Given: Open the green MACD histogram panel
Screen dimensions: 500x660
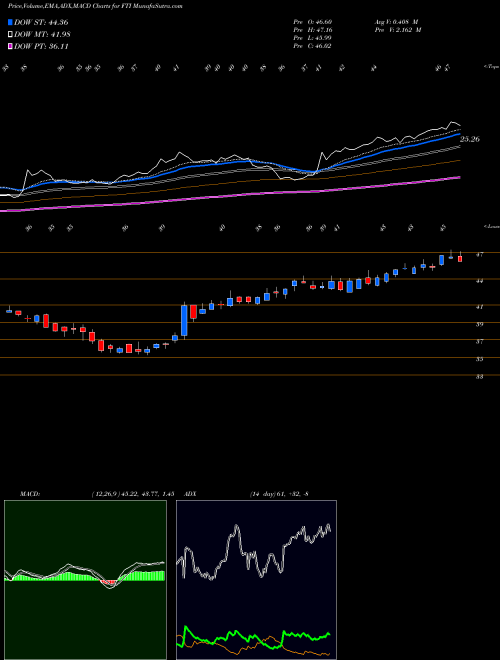Looking at the screenshot, I should click(x=85, y=580).
